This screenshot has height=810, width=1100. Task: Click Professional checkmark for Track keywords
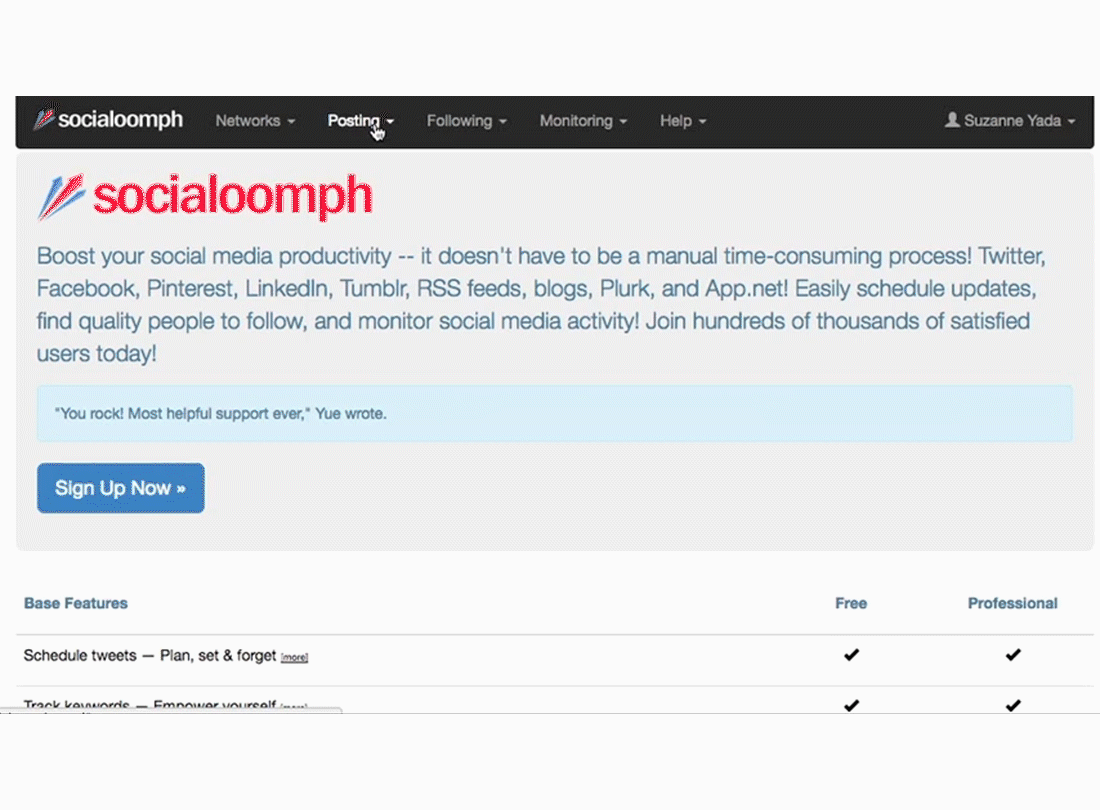(x=1013, y=706)
